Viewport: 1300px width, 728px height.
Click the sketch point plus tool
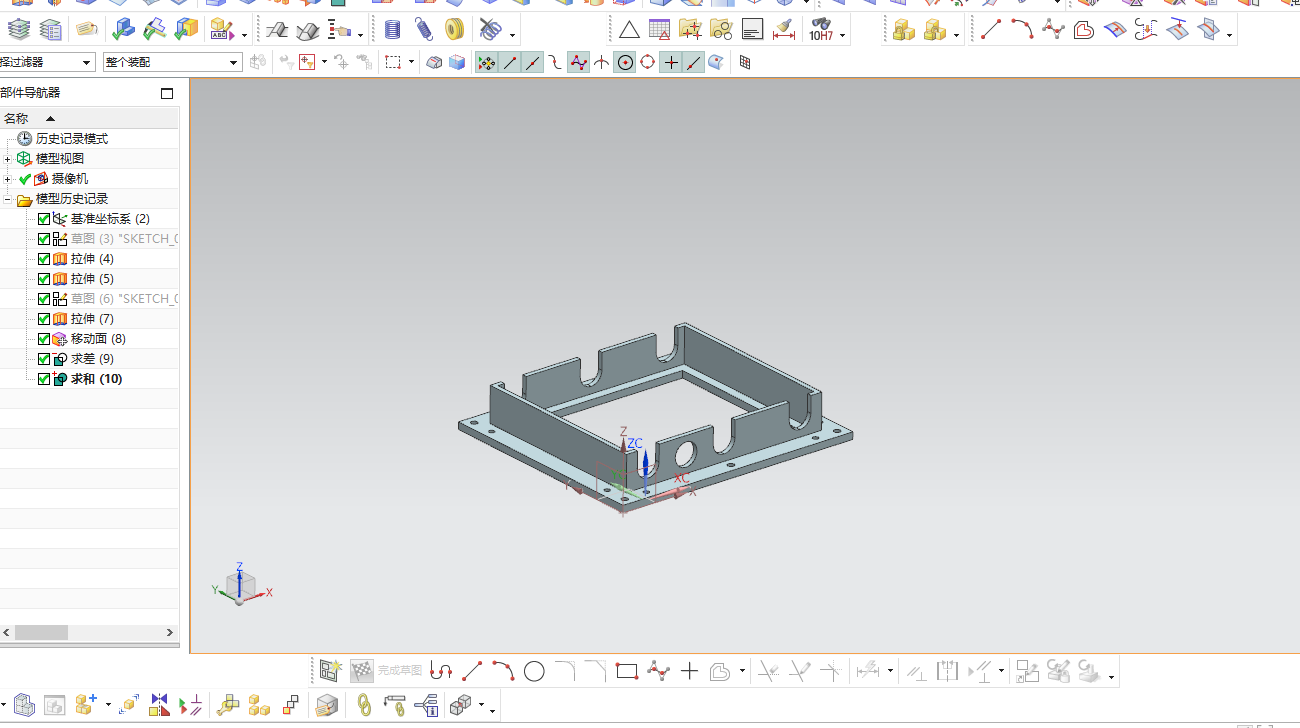click(x=689, y=671)
